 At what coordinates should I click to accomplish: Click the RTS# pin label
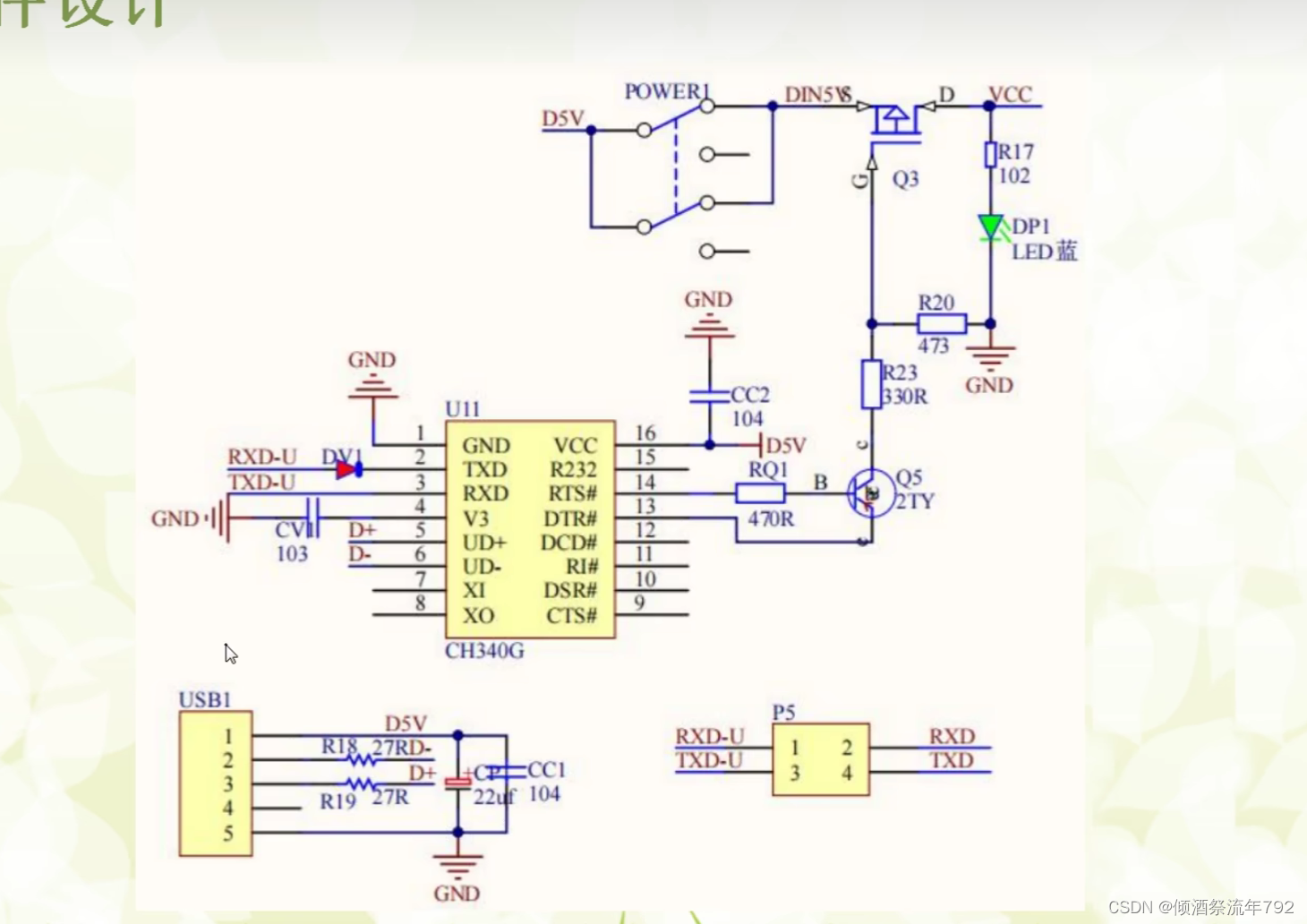[573, 493]
